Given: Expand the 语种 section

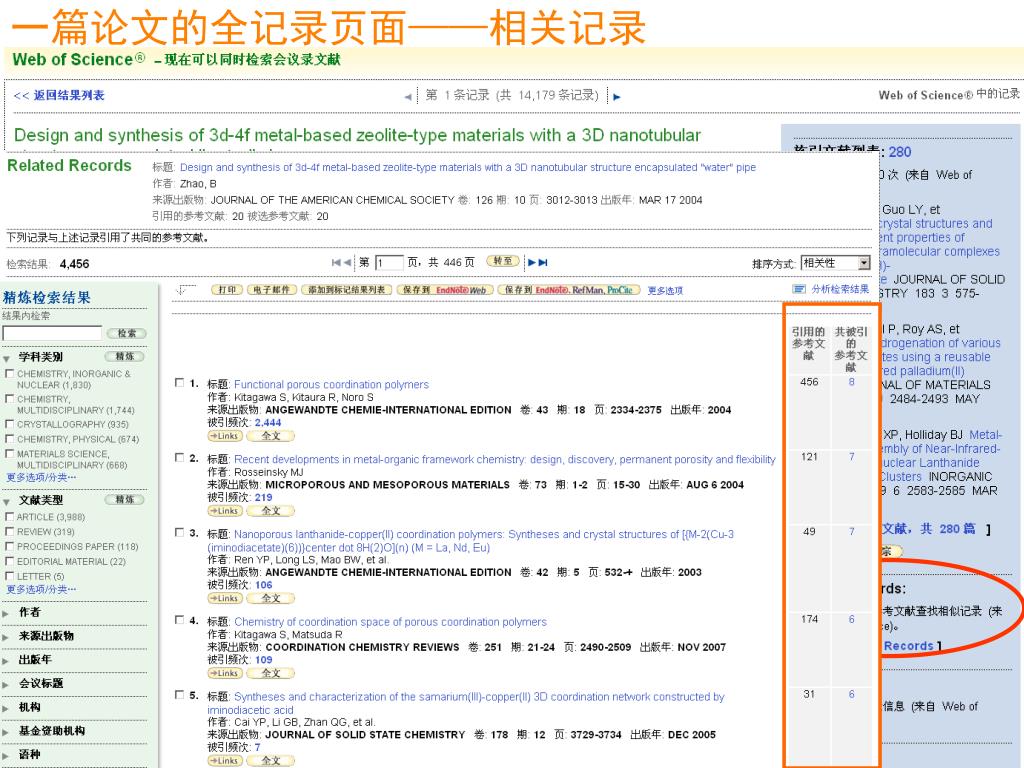Looking at the screenshot, I should pyautogui.click(x=6, y=756).
